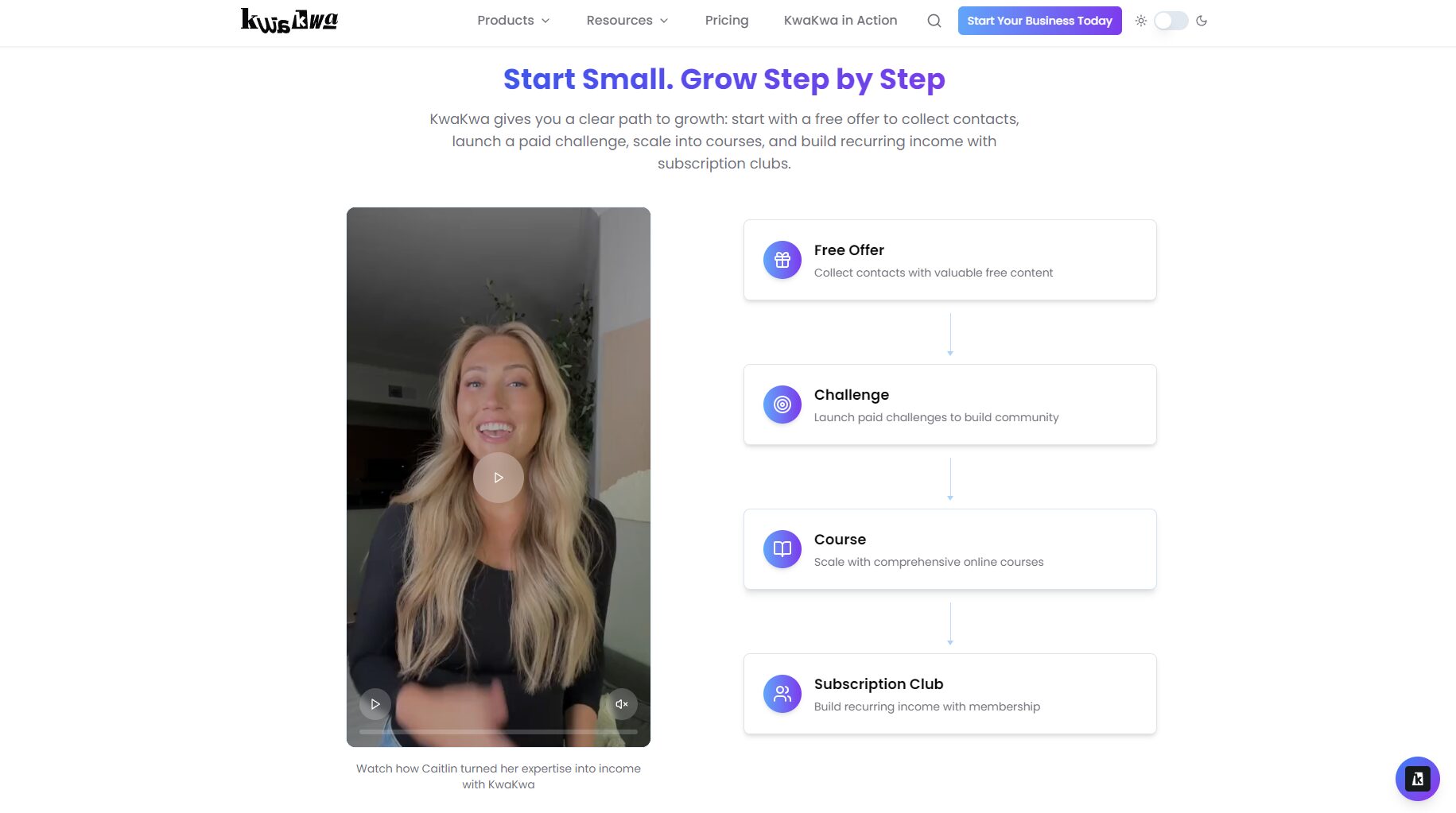Click Start Your Business Today button

pyautogui.click(x=1039, y=21)
